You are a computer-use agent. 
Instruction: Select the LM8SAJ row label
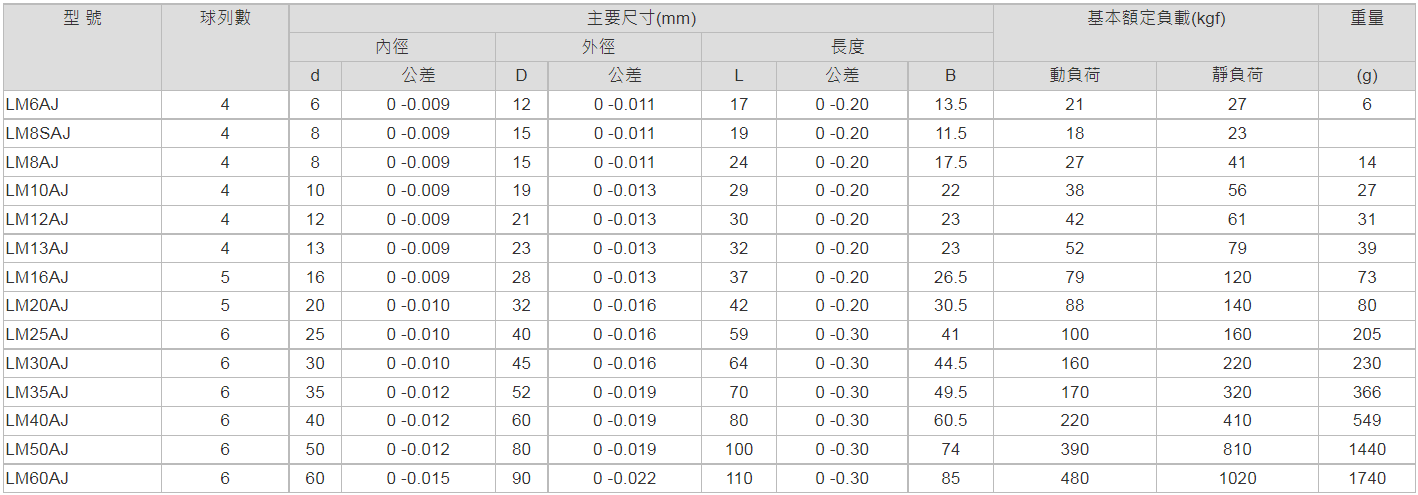(x=38, y=133)
